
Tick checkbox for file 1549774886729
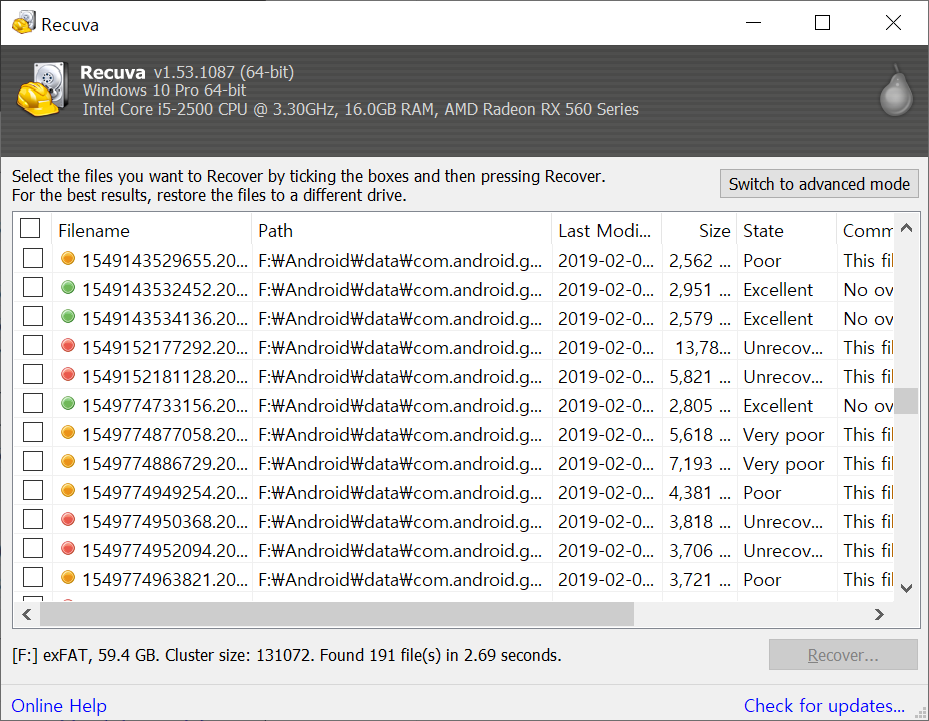[x=33, y=461]
